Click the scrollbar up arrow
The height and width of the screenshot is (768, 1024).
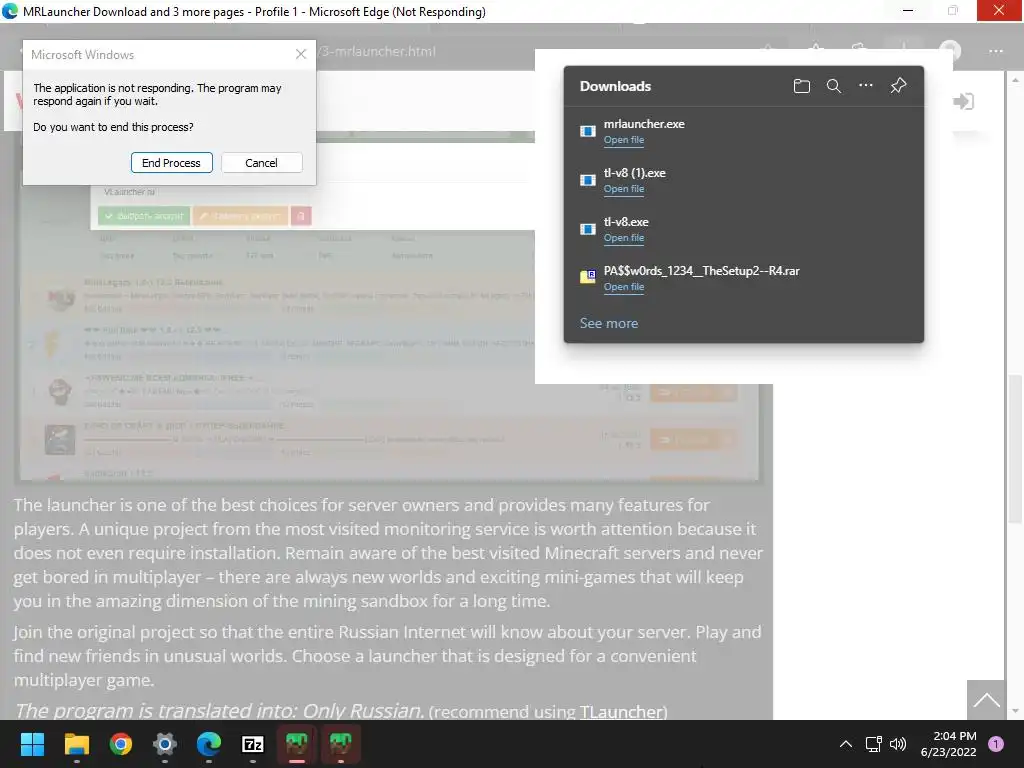(1014, 80)
